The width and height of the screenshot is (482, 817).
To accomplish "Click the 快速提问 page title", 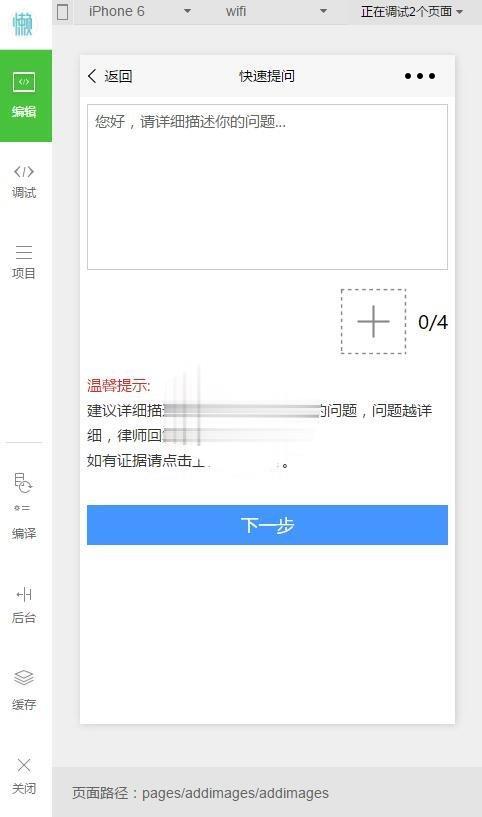I will (267, 76).
